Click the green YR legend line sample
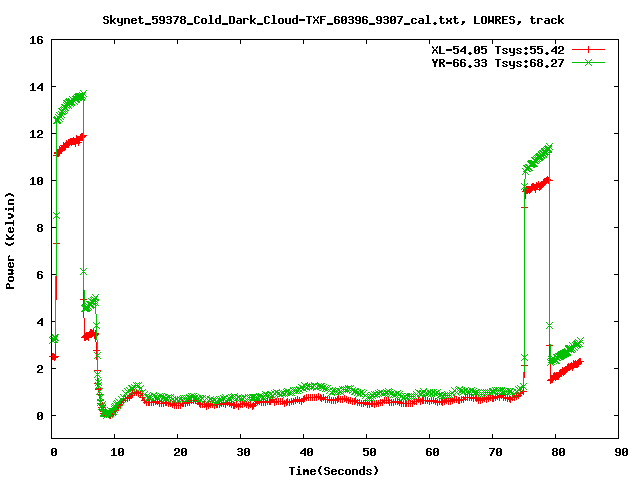 588,62
